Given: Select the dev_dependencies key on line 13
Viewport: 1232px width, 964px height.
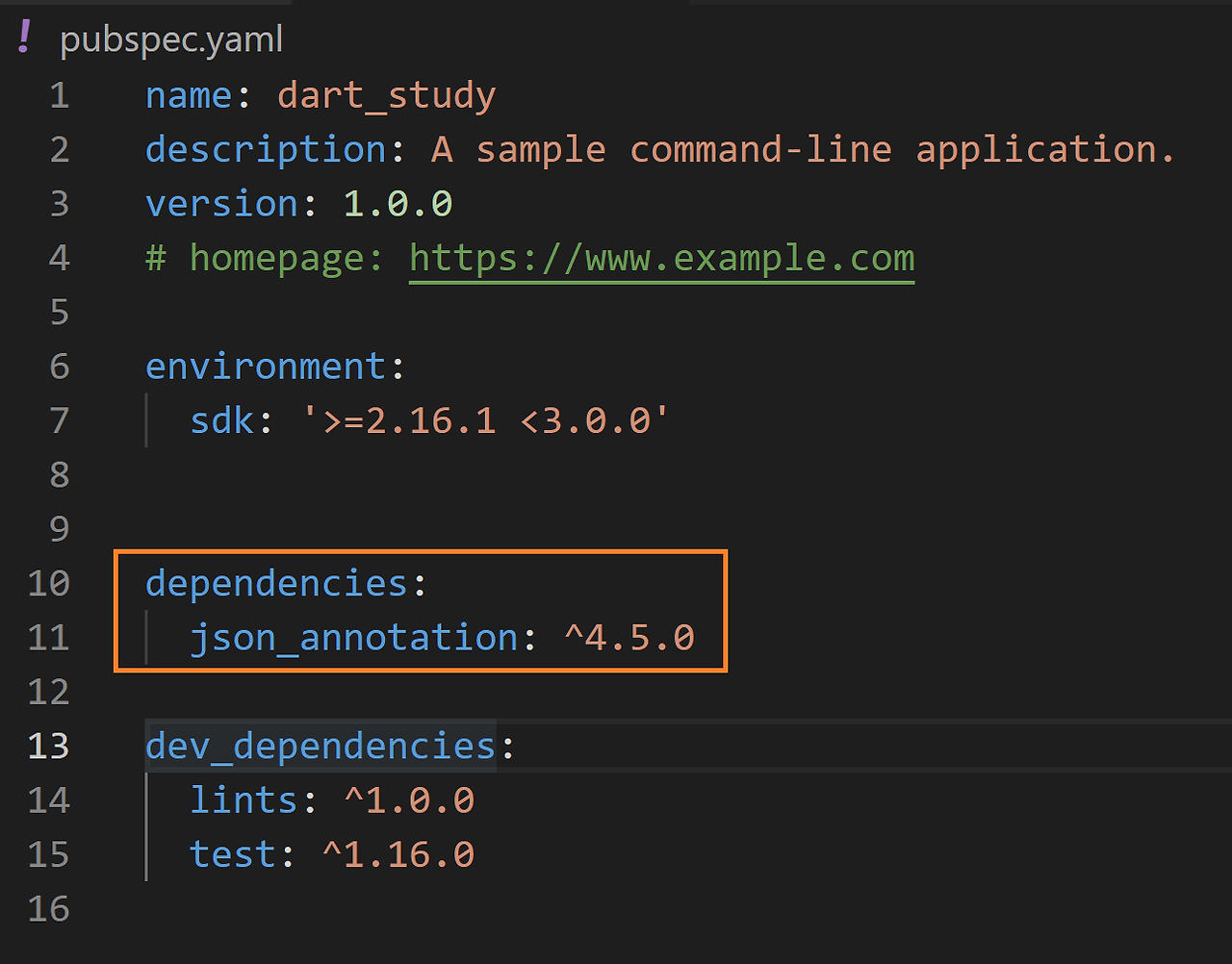Looking at the screenshot, I should click(320, 746).
